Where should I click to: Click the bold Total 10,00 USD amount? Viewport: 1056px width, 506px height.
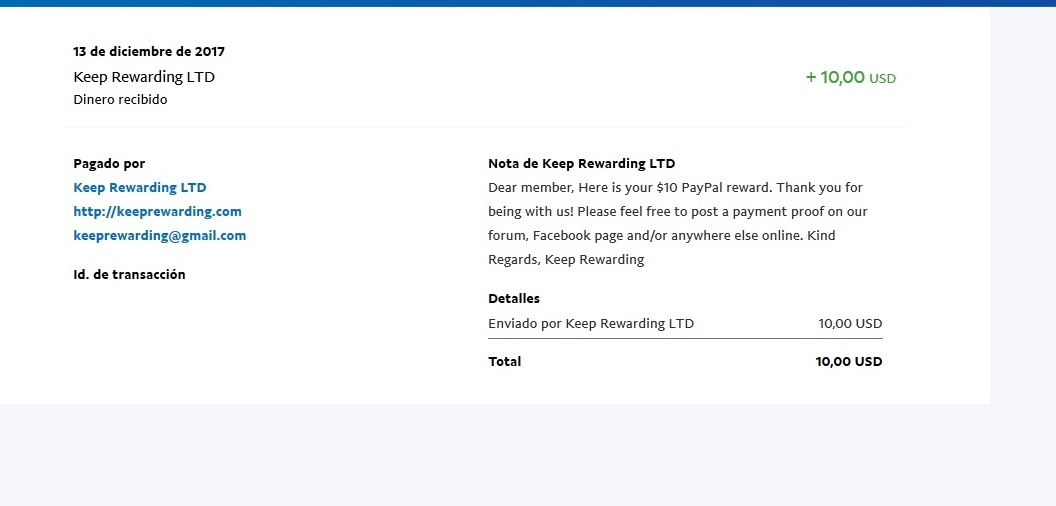tap(849, 362)
